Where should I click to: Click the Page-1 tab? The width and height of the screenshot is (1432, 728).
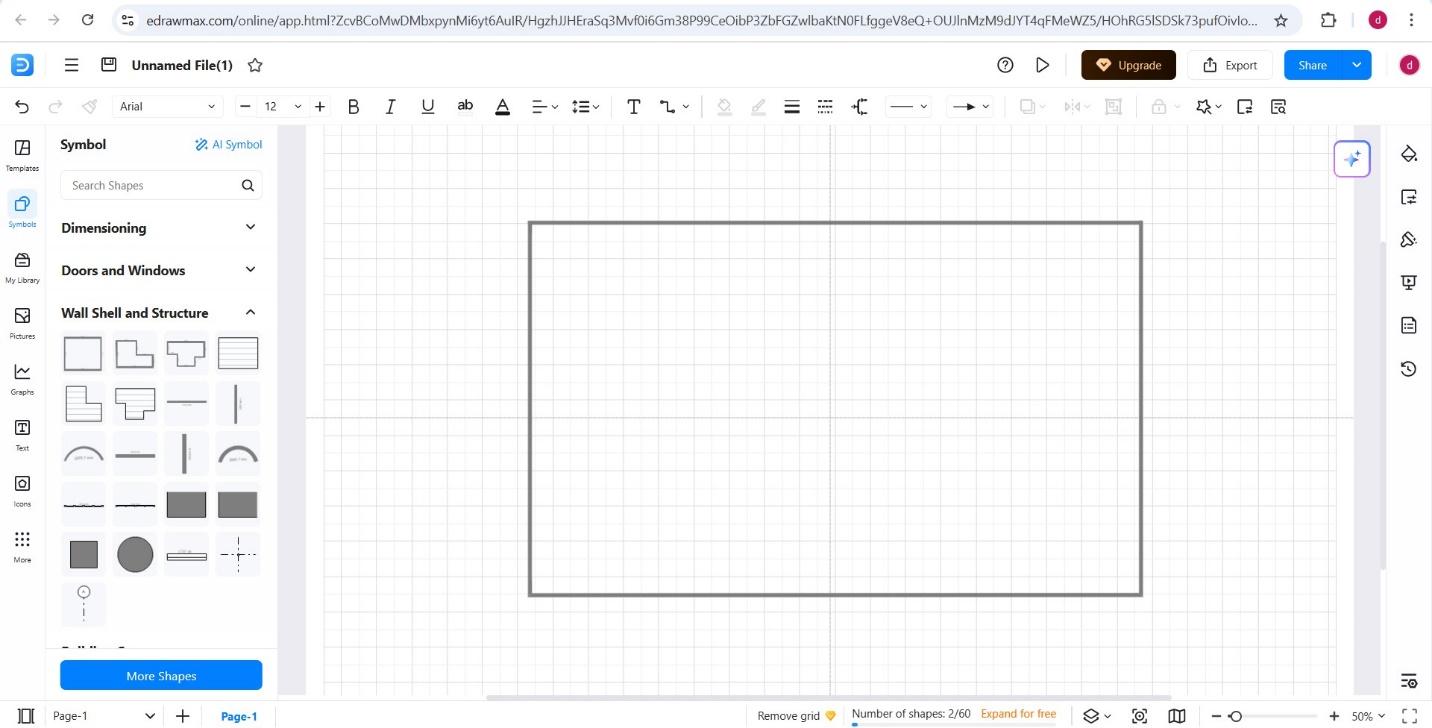pyautogui.click(x=239, y=716)
